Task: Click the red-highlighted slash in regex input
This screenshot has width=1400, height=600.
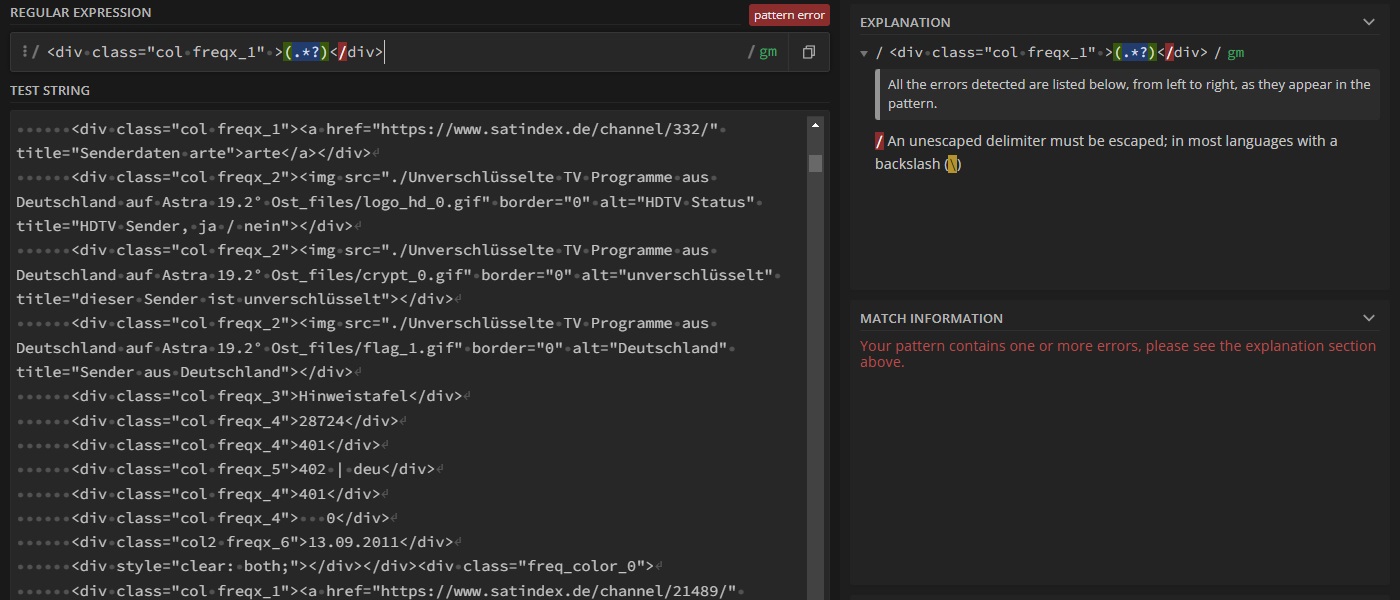Action: (x=342, y=52)
